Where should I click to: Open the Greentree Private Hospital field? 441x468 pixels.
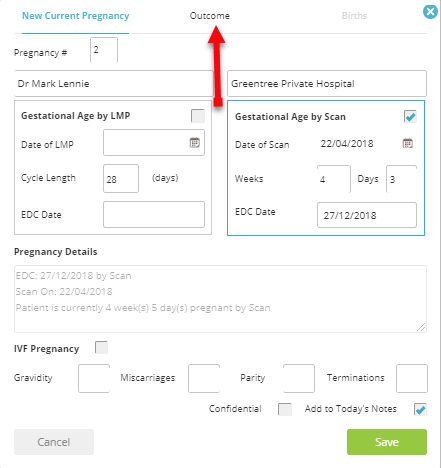[x=327, y=84]
